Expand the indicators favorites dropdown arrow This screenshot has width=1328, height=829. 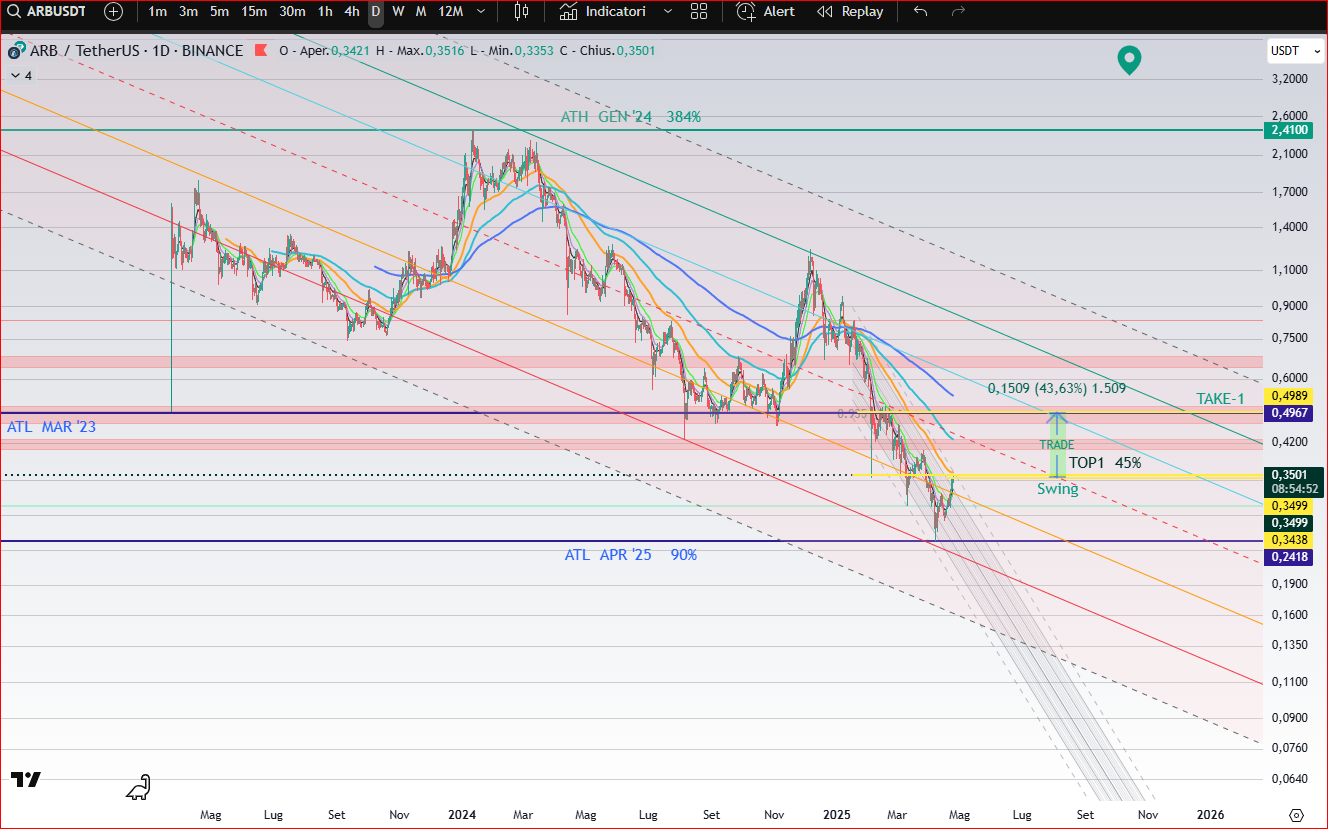[665, 12]
